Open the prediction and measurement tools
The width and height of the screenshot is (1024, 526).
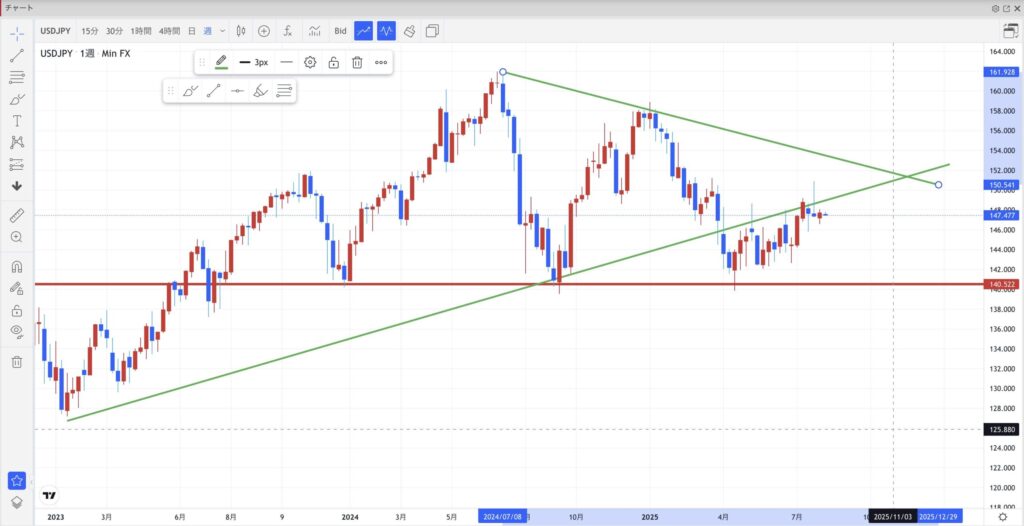(17, 164)
